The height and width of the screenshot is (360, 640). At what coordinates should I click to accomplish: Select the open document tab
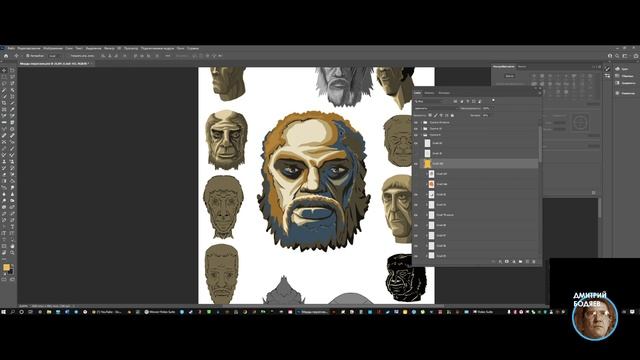[x=54, y=64]
